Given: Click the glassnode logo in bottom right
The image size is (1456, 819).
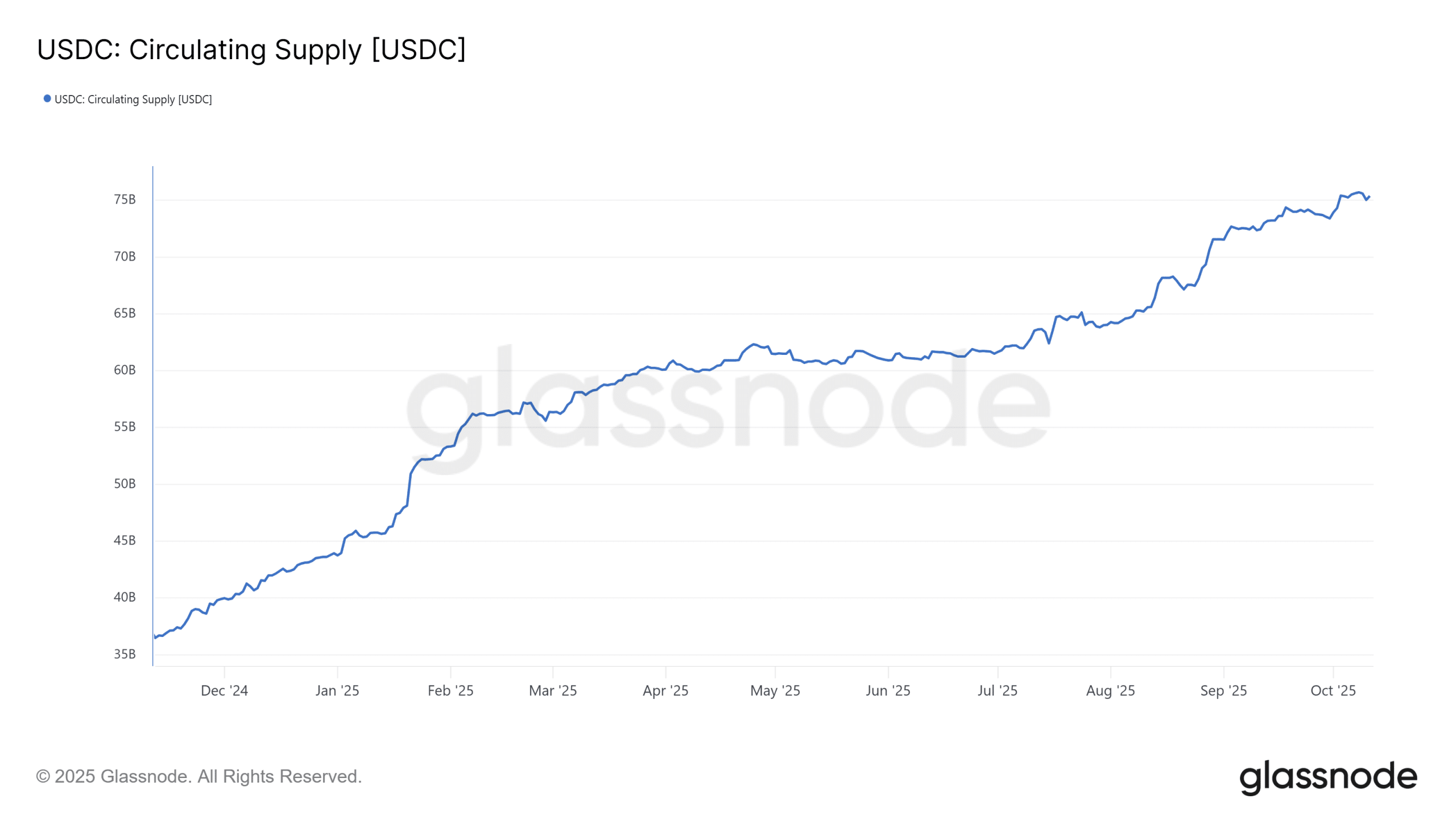Looking at the screenshot, I should click(x=1327, y=777).
